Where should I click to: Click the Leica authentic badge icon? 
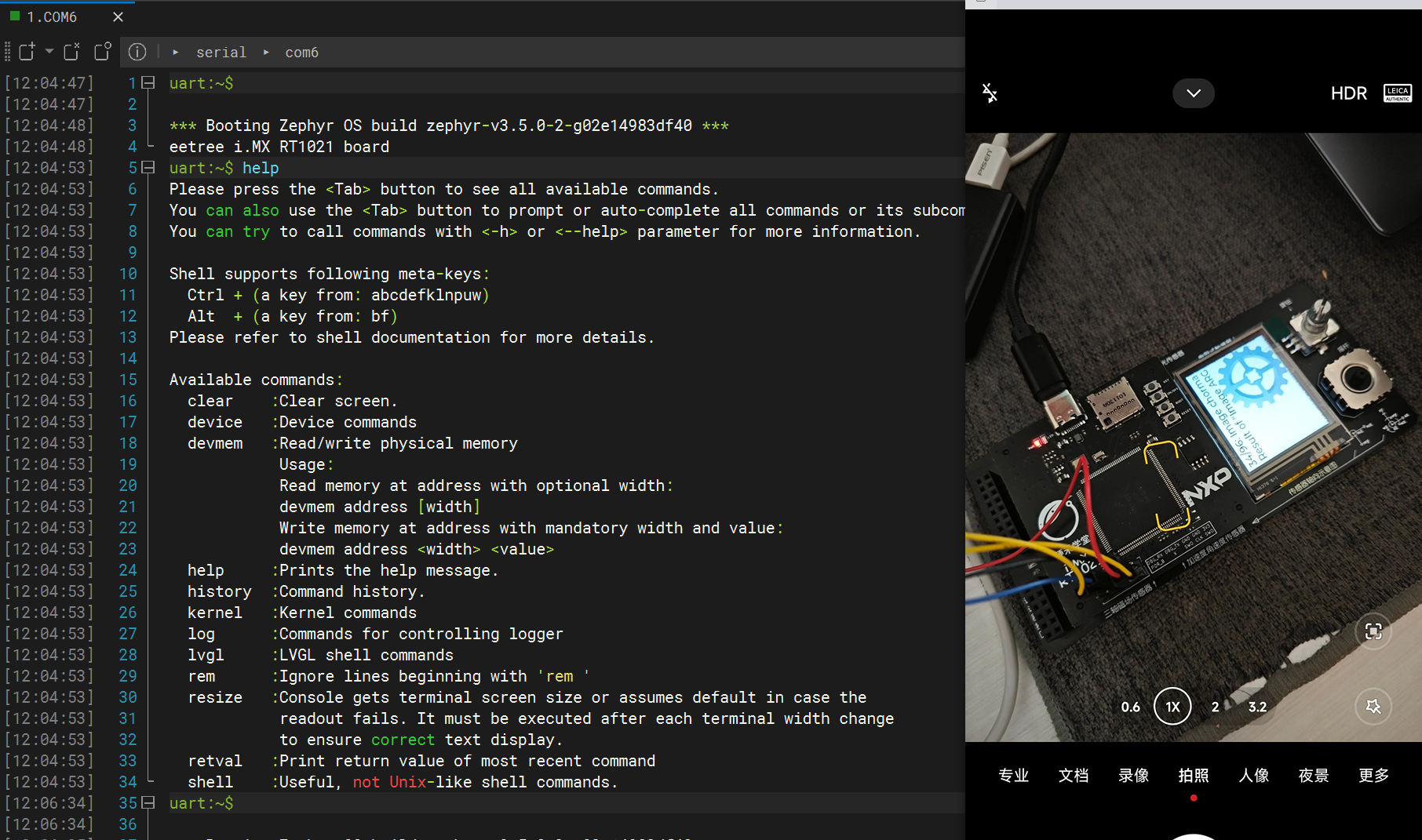(1398, 93)
